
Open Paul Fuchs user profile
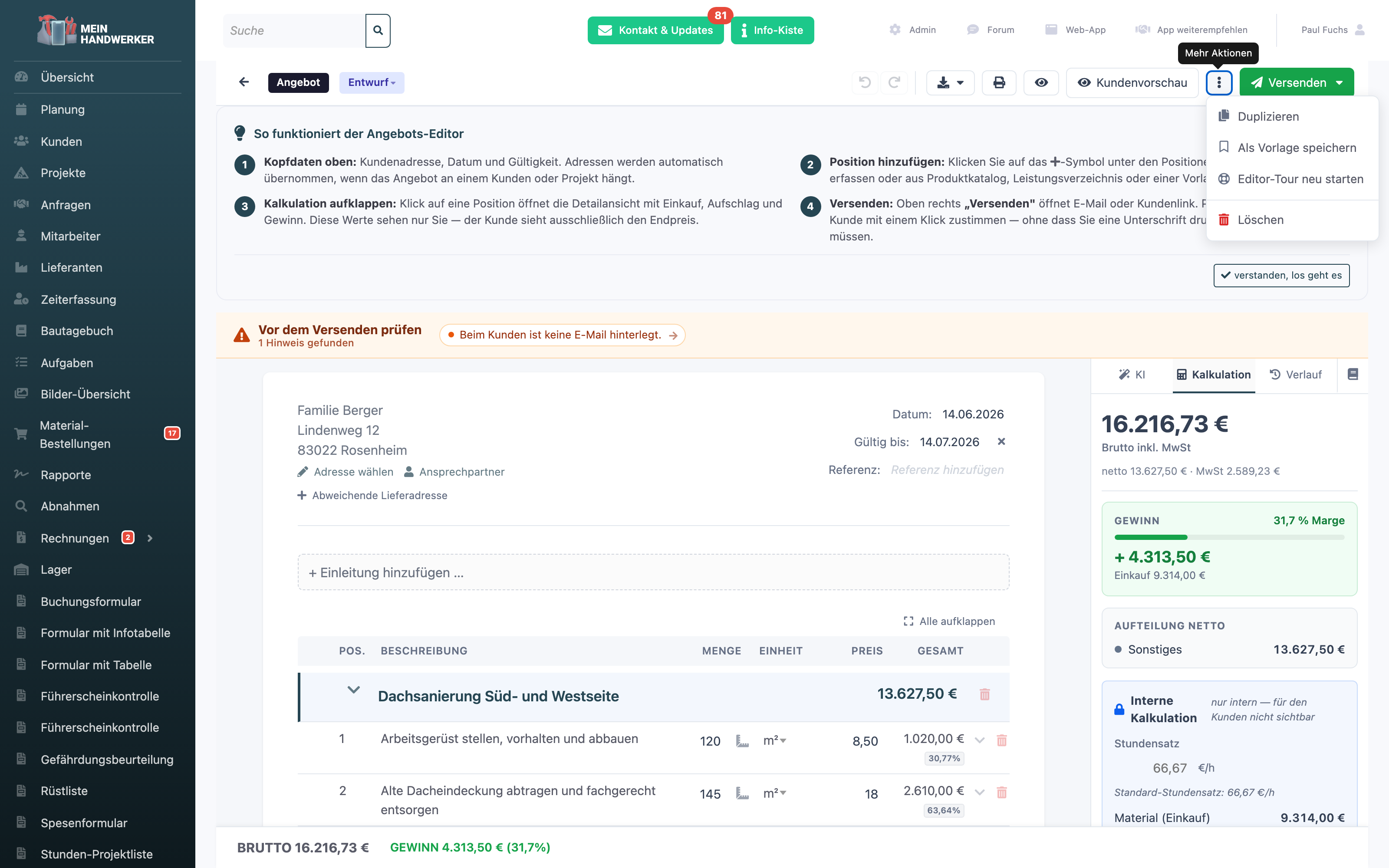(1333, 30)
